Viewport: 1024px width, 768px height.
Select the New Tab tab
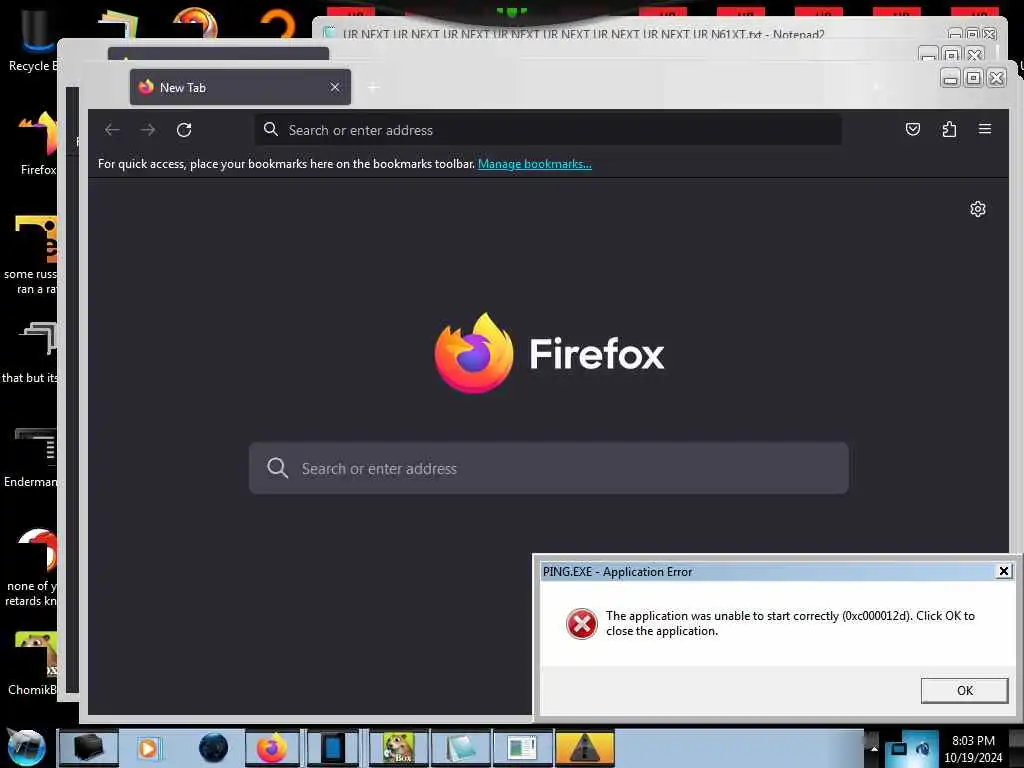[x=240, y=87]
